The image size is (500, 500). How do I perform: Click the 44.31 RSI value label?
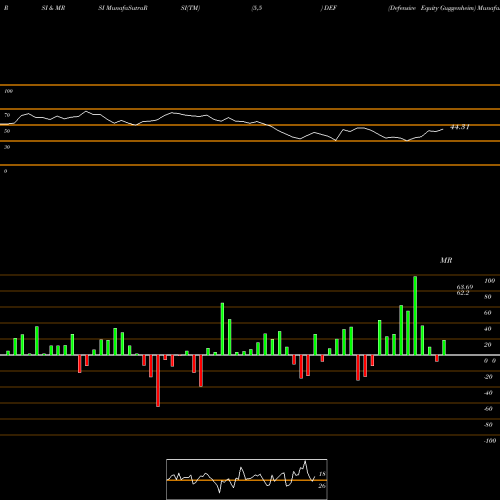(x=460, y=127)
